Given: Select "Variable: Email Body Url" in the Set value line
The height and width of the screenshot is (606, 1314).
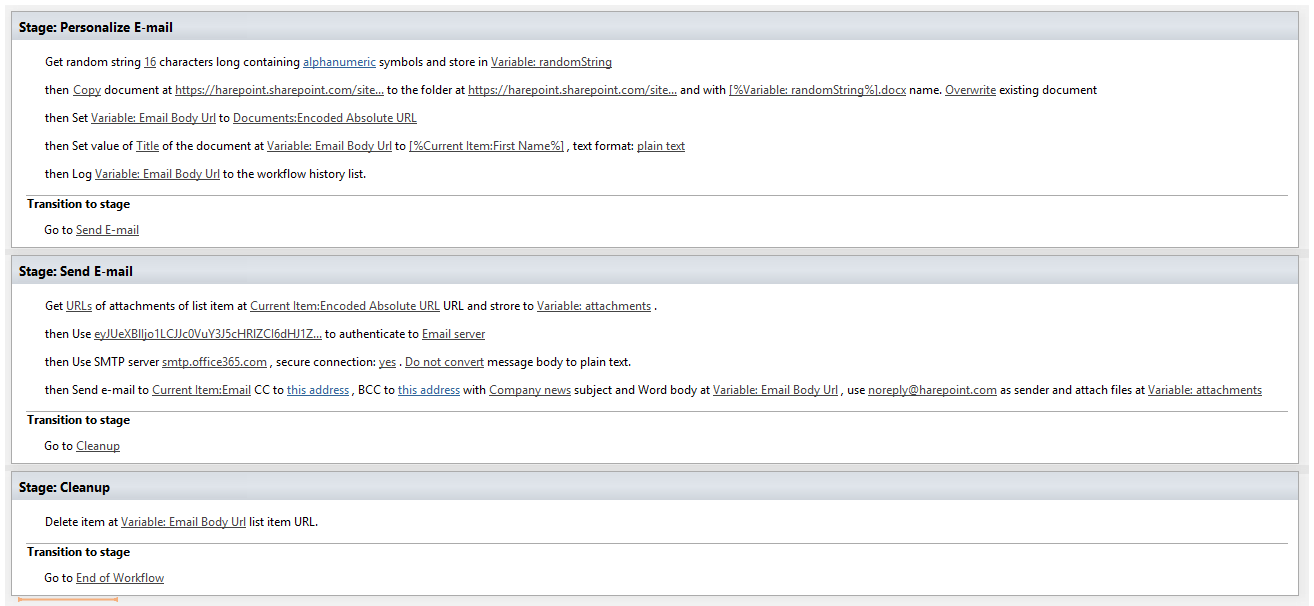Looking at the screenshot, I should 329,146.
